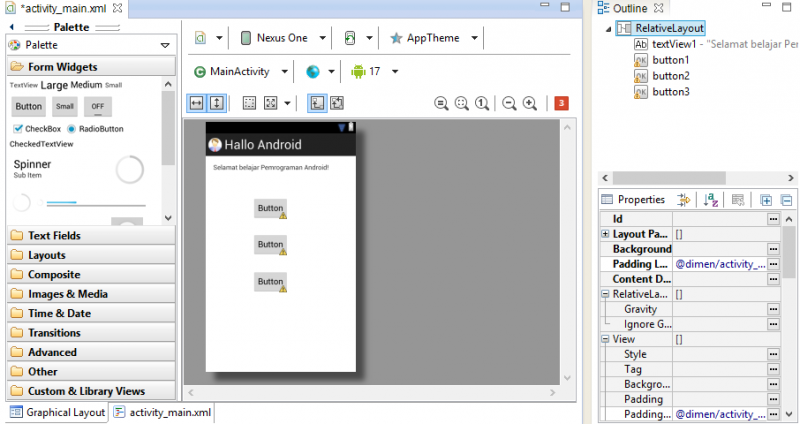Click the layout configuration file icon

coord(201,38)
